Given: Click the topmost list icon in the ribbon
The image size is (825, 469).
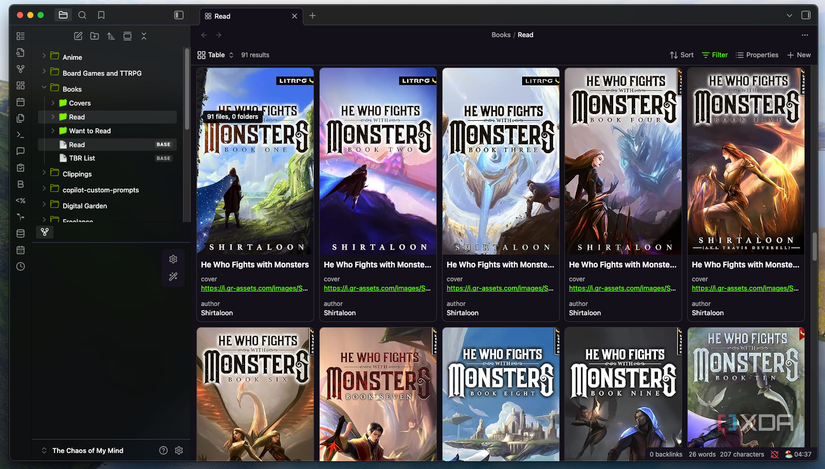Looking at the screenshot, I should click(x=21, y=36).
